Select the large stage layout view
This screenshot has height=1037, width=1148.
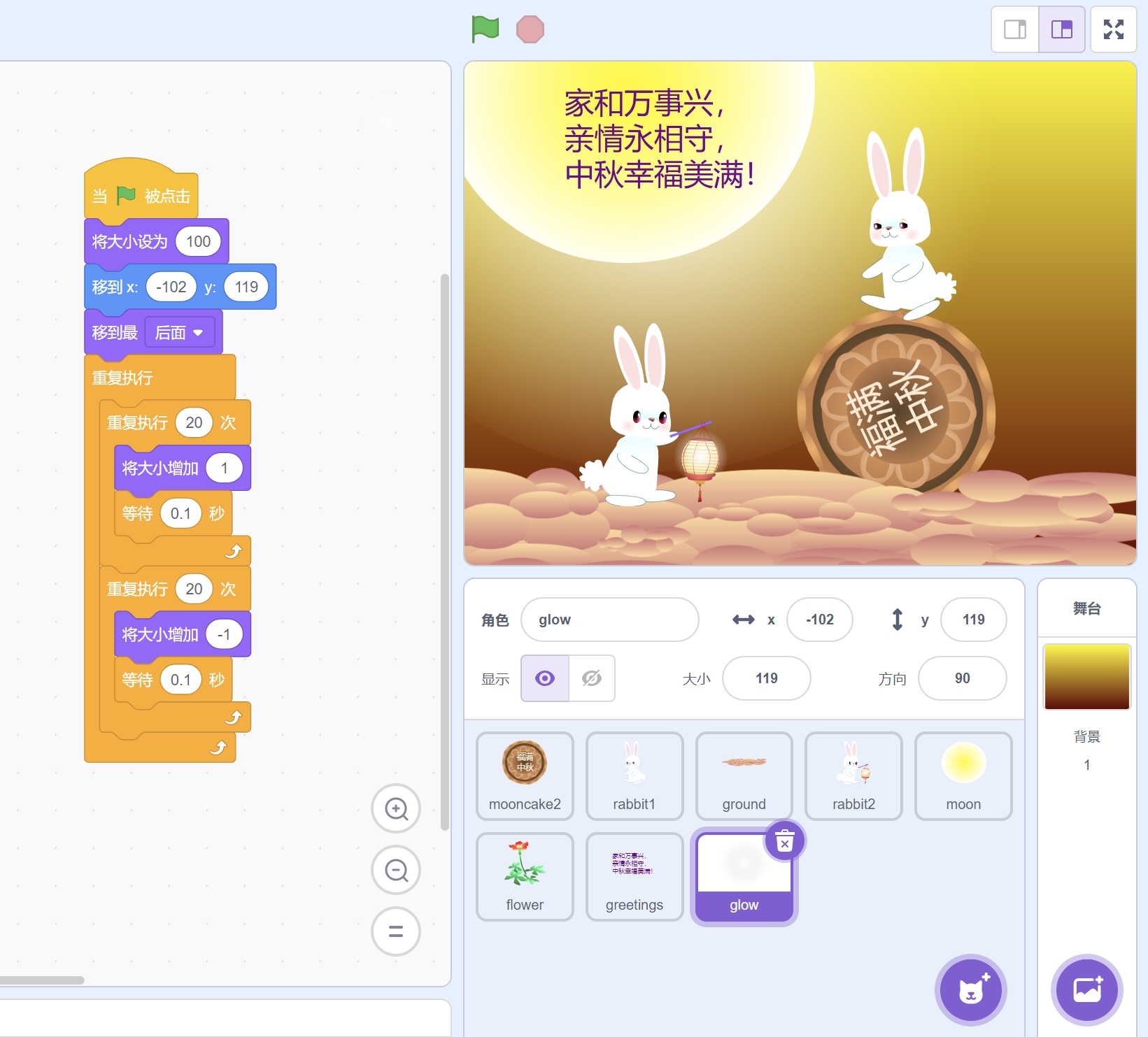[x=1062, y=29]
